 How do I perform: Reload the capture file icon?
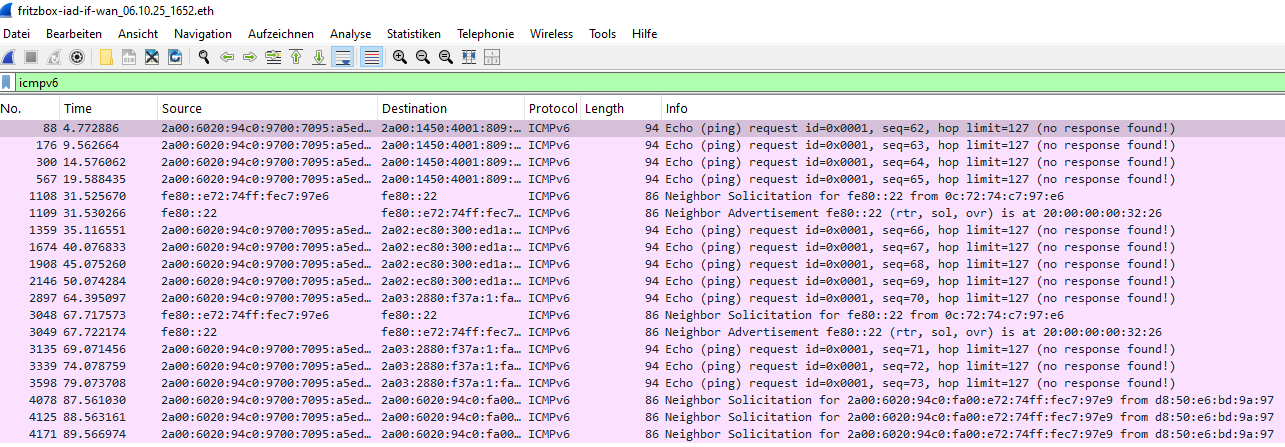(x=175, y=57)
